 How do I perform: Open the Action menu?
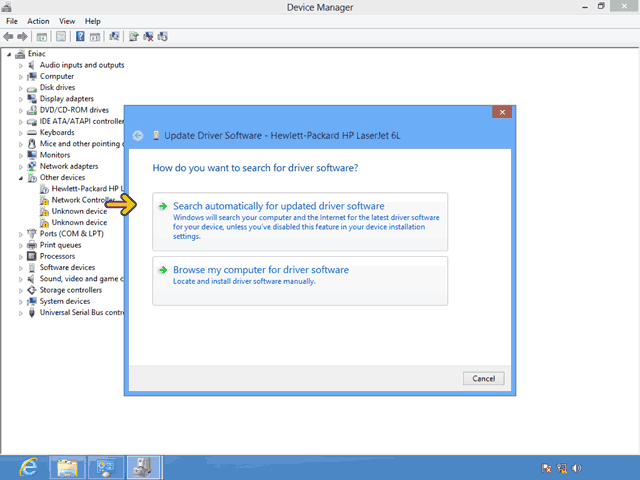point(38,21)
